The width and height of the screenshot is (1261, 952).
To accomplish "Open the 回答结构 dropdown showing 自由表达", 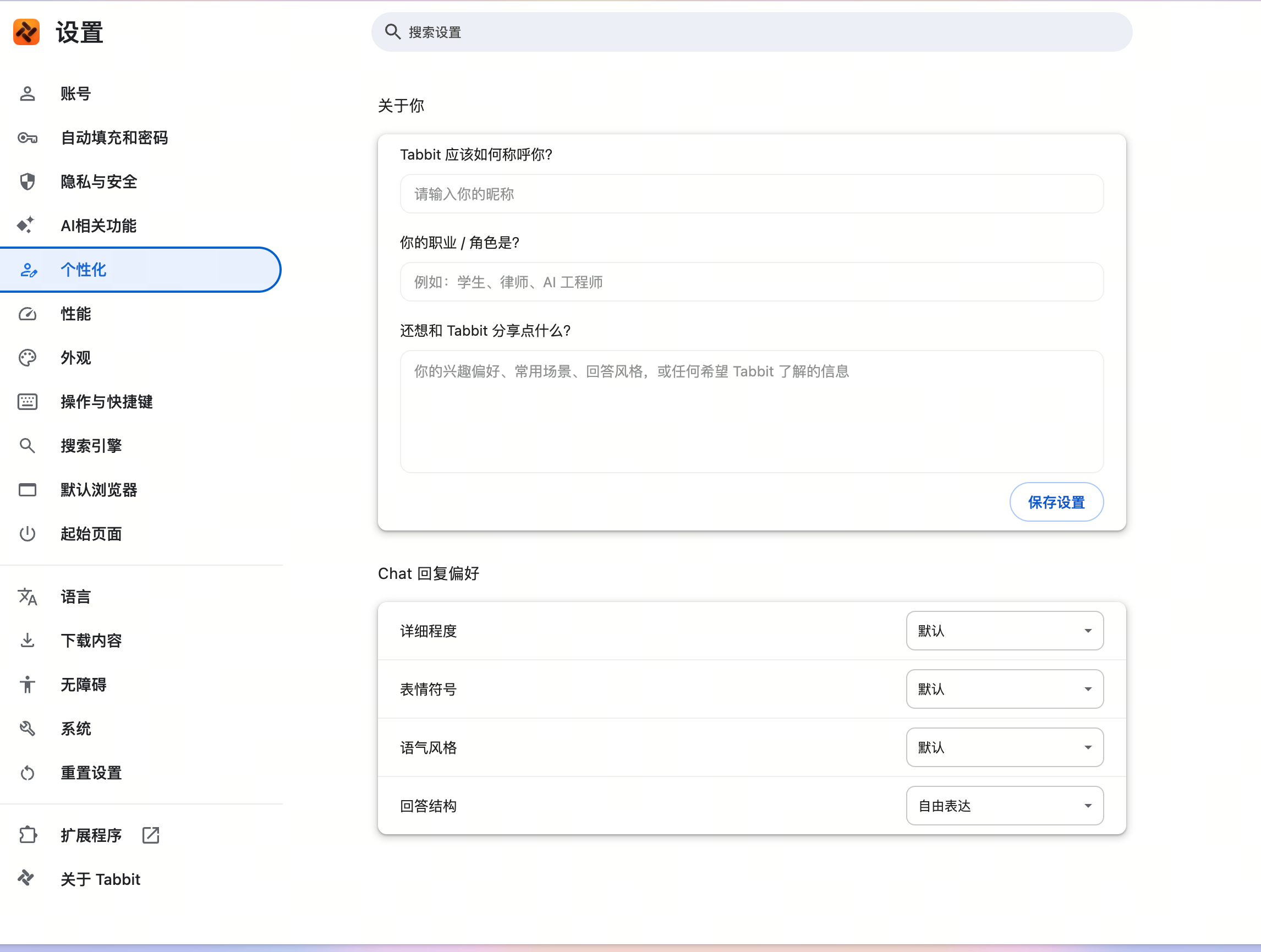I will pyautogui.click(x=1005, y=806).
